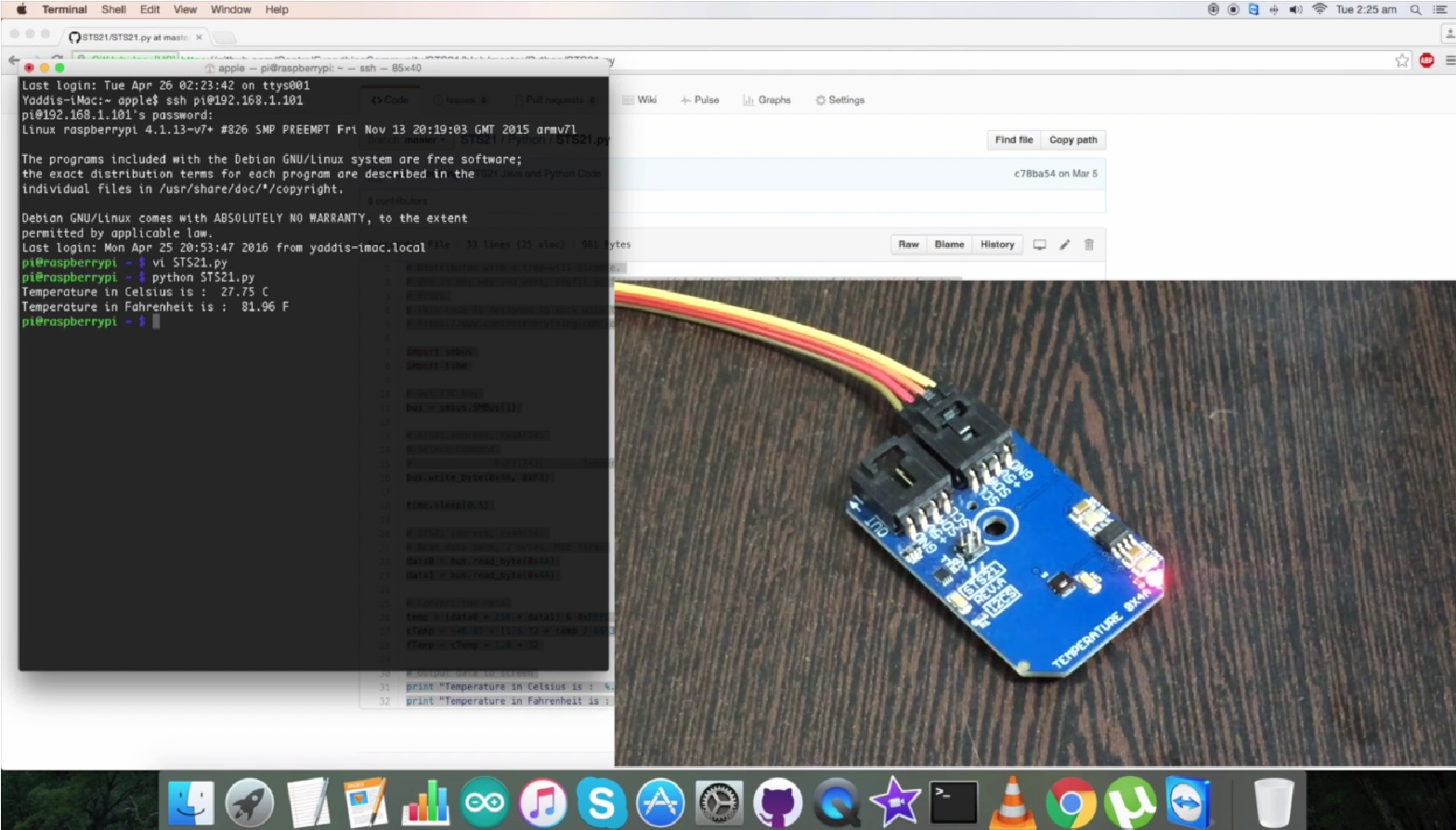
Task: Open Finder from the Dock
Action: pos(191,803)
